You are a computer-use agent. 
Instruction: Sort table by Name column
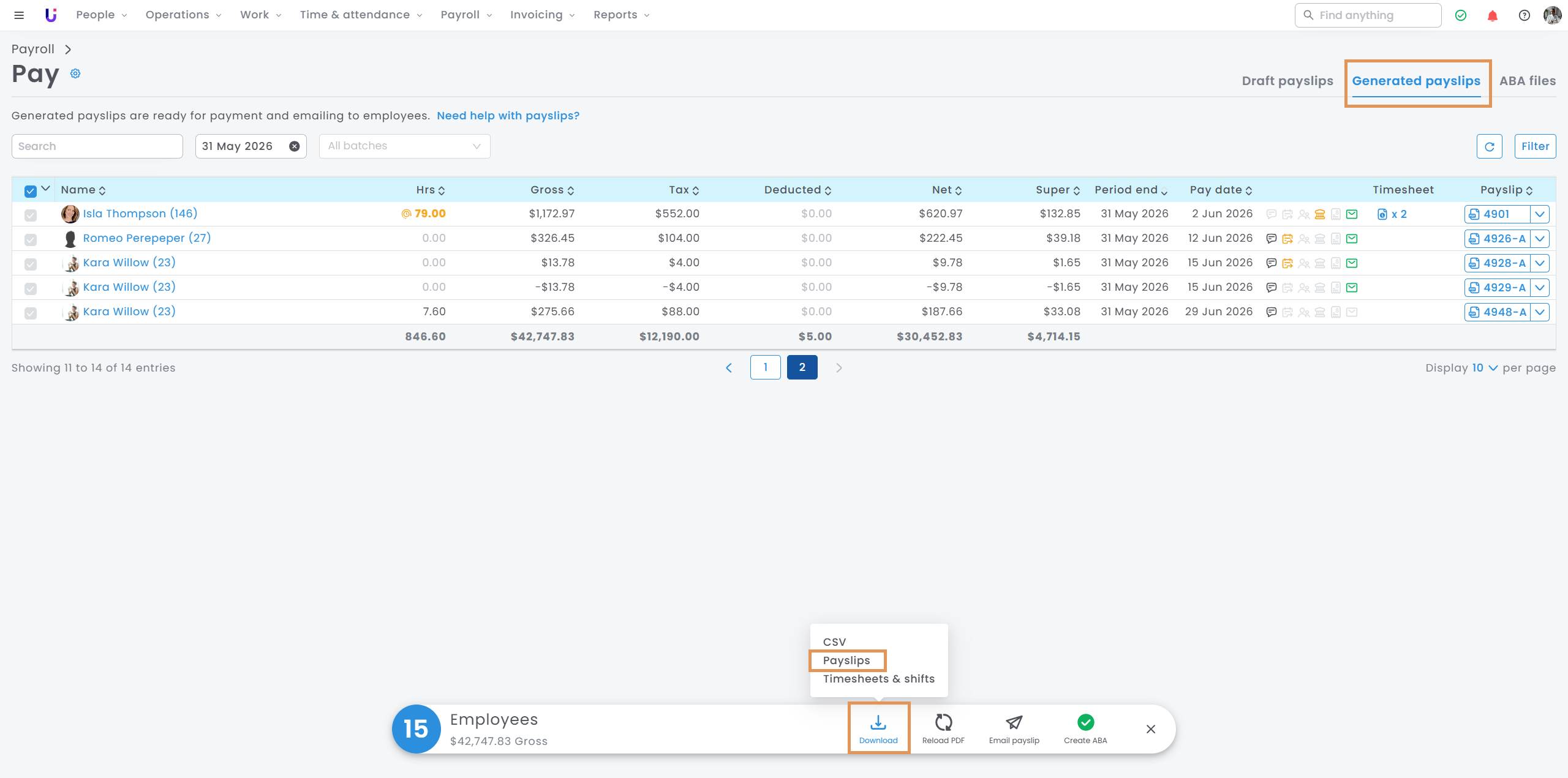click(x=83, y=190)
